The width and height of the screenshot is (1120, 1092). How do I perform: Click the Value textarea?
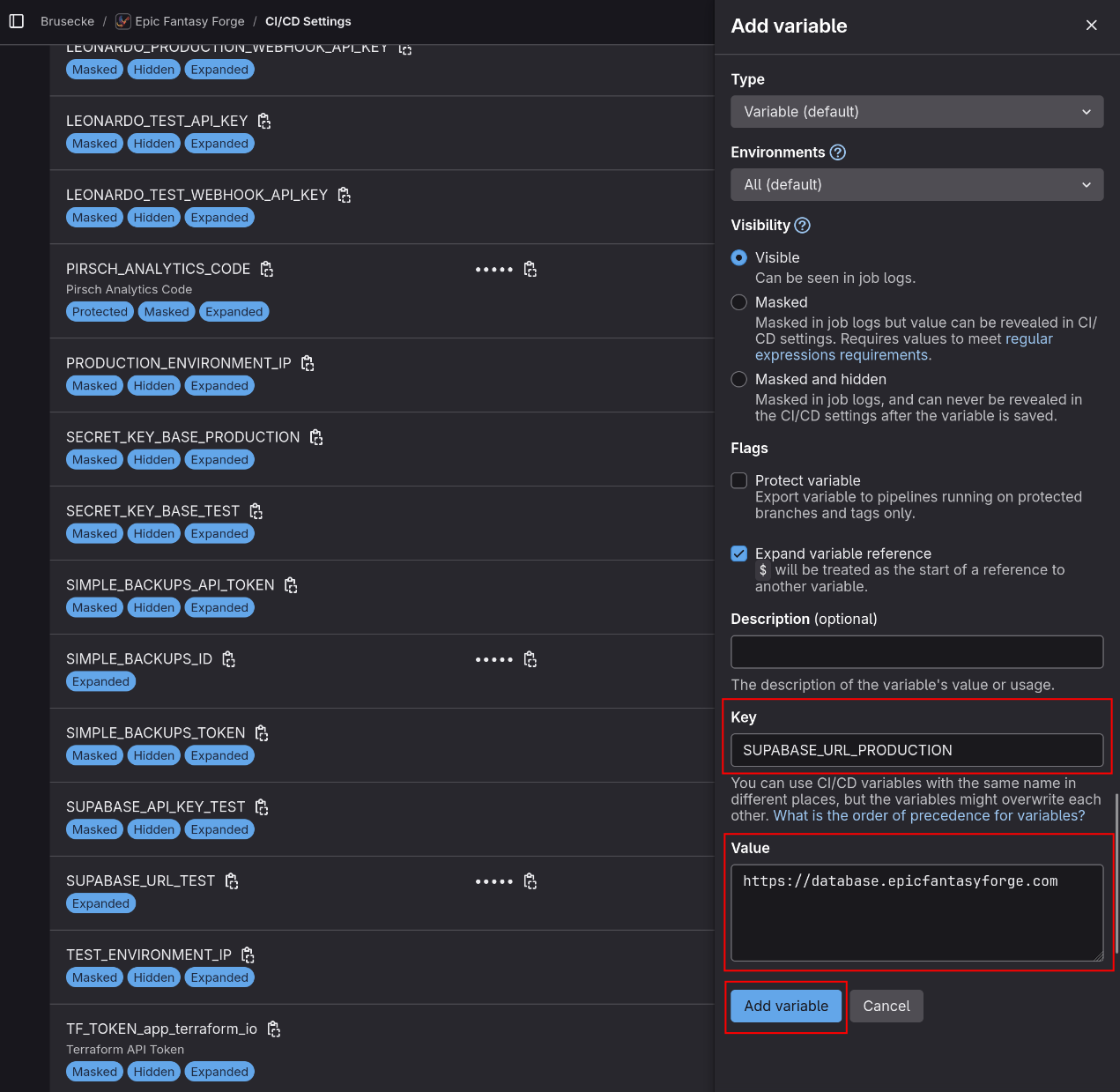point(916,912)
